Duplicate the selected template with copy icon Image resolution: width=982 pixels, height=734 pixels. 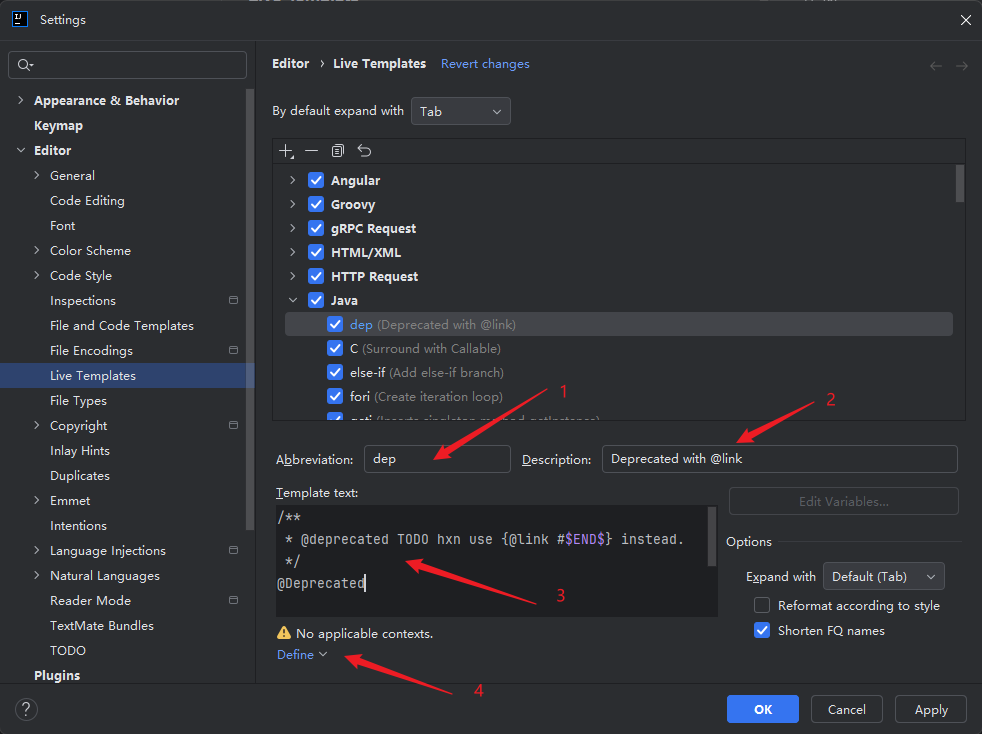point(338,151)
